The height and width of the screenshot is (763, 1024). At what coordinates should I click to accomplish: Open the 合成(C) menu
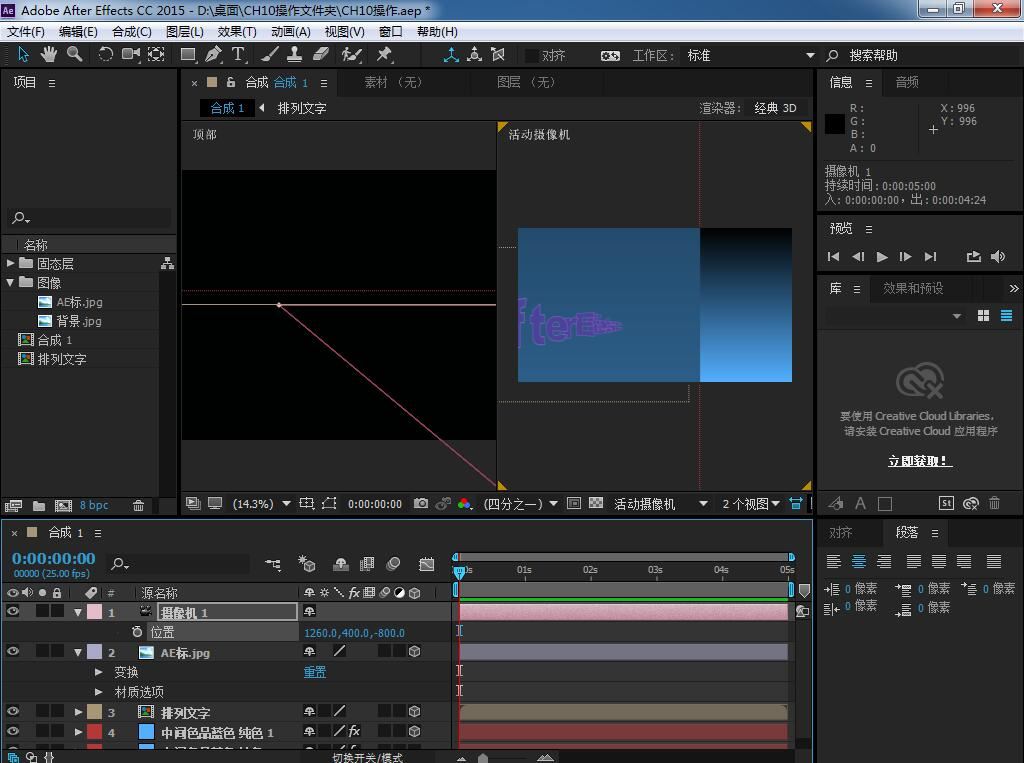click(131, 31)
